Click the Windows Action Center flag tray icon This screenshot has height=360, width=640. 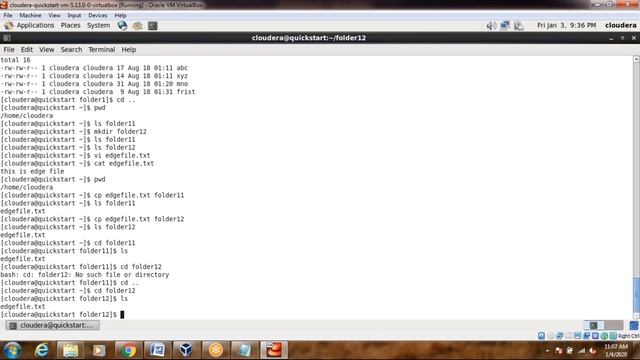[558, 351]
